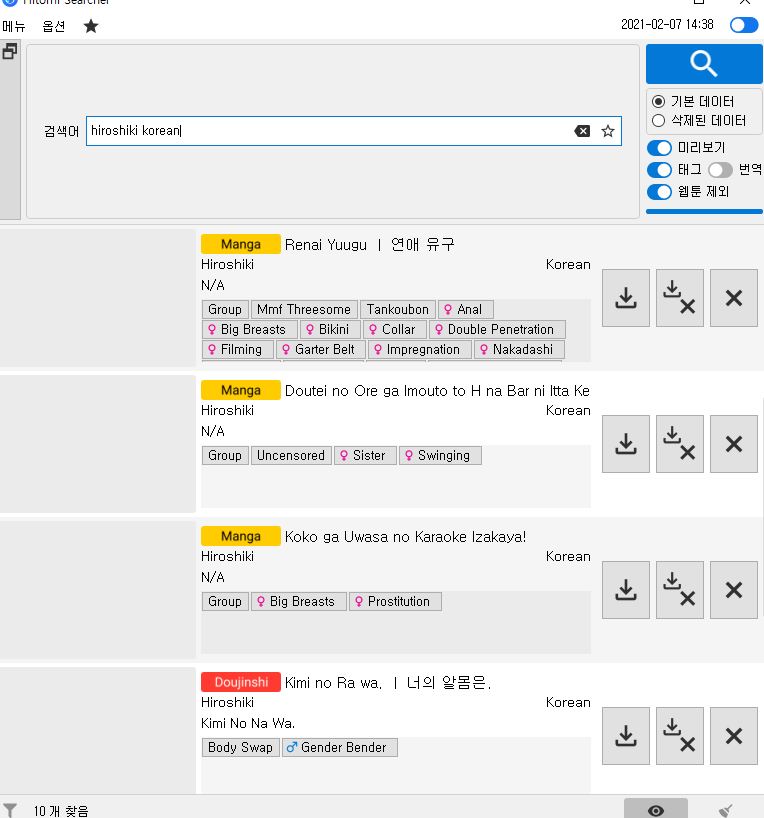Click the Anal tag
Screen dimensions: 764x818
[x=465, y=309]
